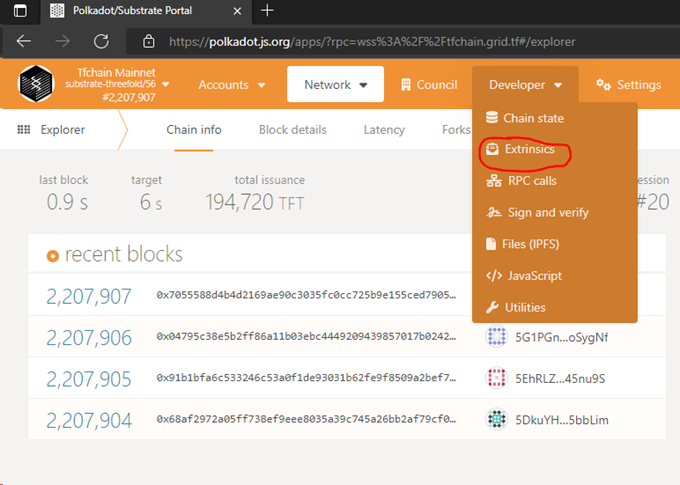Click validator address 5G1PGn...oSygNf
This screenshot has height=485, width=680.
pyautogui.click(x=561, y=337)
